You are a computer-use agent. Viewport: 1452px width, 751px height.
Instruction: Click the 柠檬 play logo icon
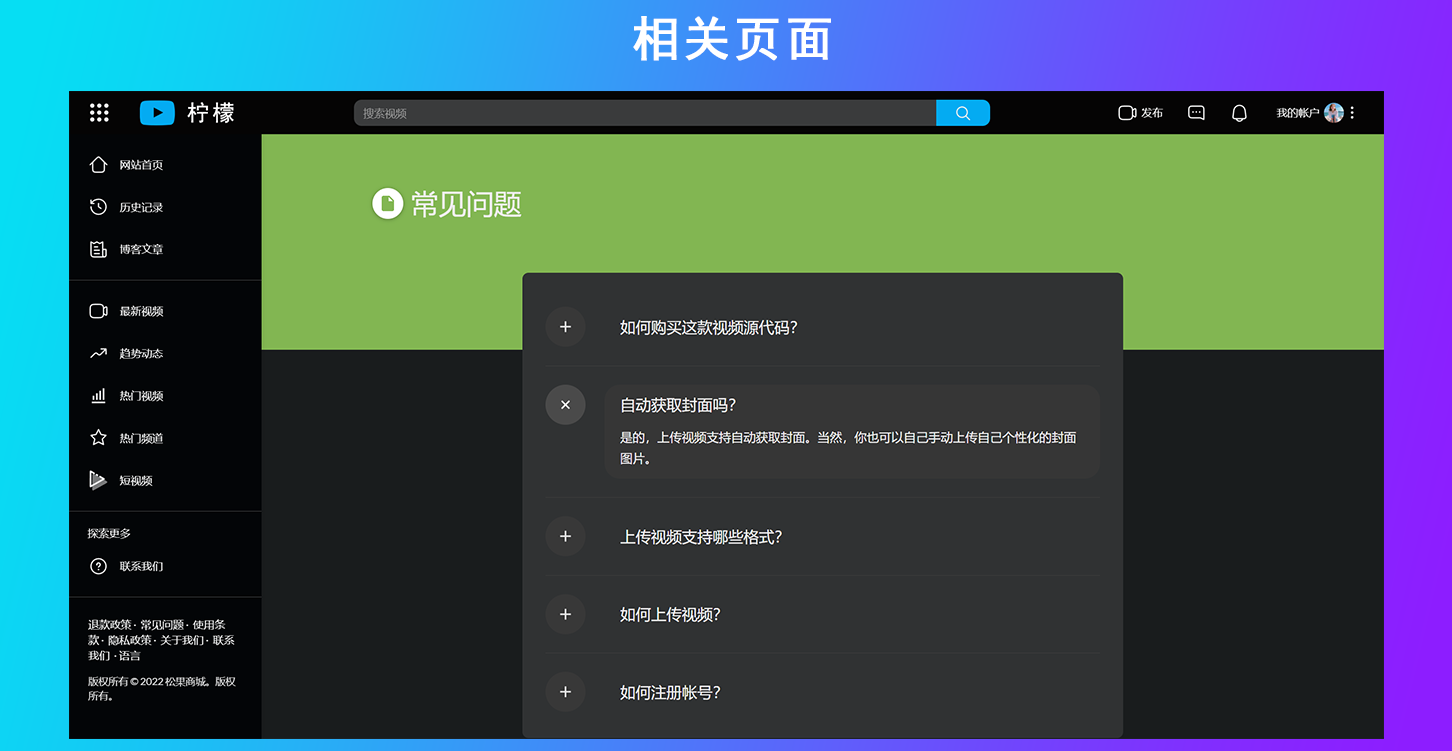click(x=157, y=113)
